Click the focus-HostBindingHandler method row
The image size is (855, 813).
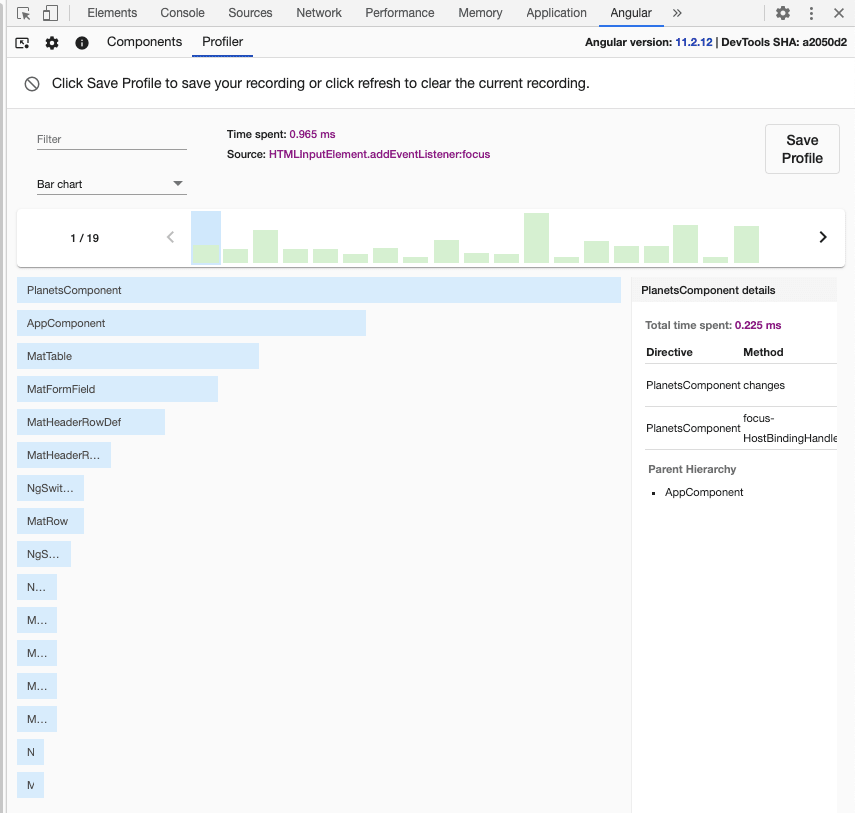(740, 428)
